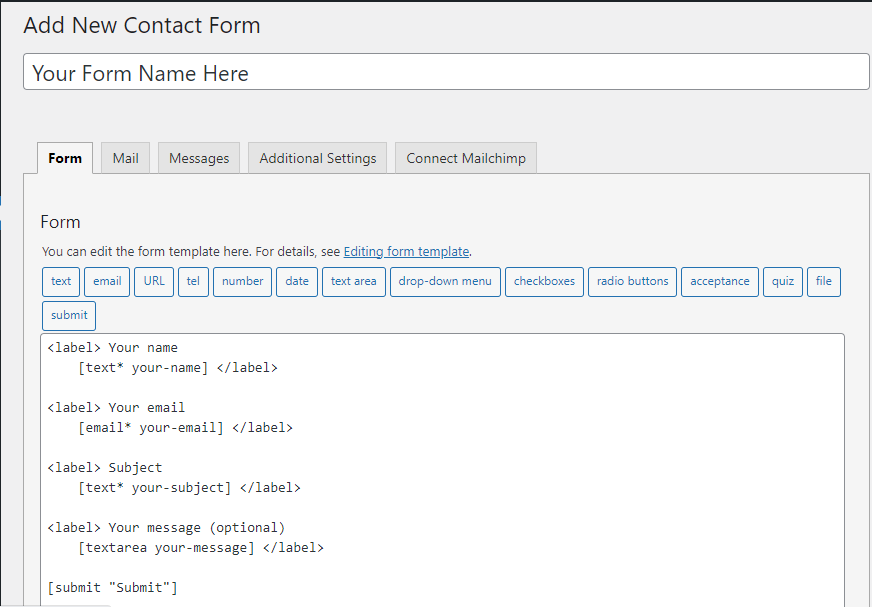Add a text area tag

point(353,281)
